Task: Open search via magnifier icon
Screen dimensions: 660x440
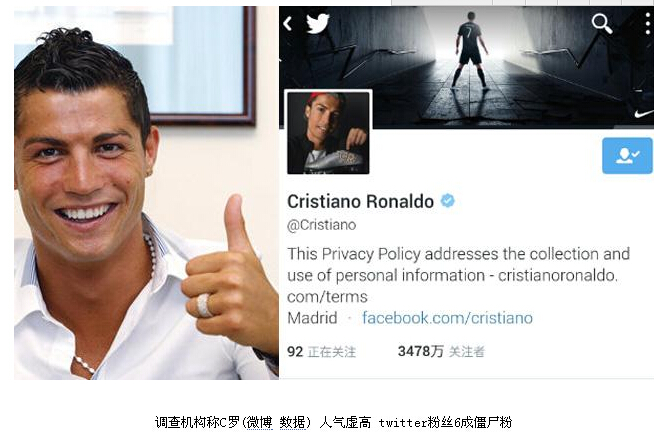Action: [x=602, y=23]
